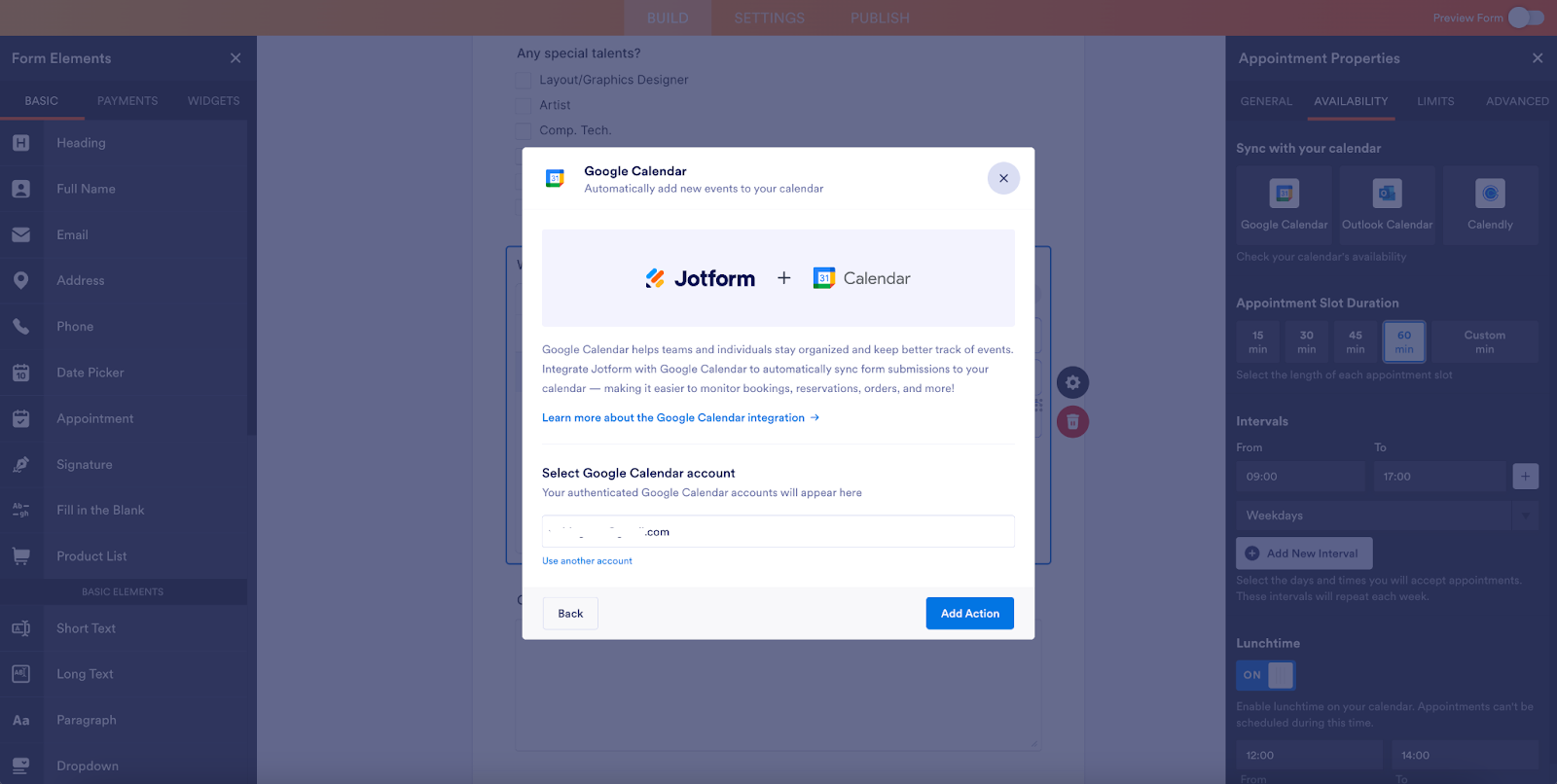The image size is (1557, 784).
Task: Open the AVAILABILITY properties tab
Action: [1351, 101]
